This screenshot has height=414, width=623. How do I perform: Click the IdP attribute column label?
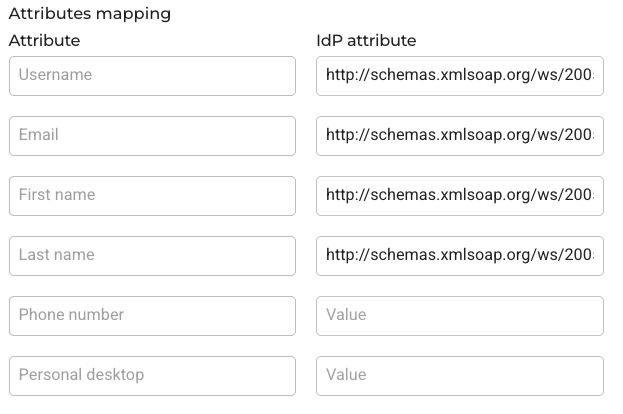(x=366, y=41)
